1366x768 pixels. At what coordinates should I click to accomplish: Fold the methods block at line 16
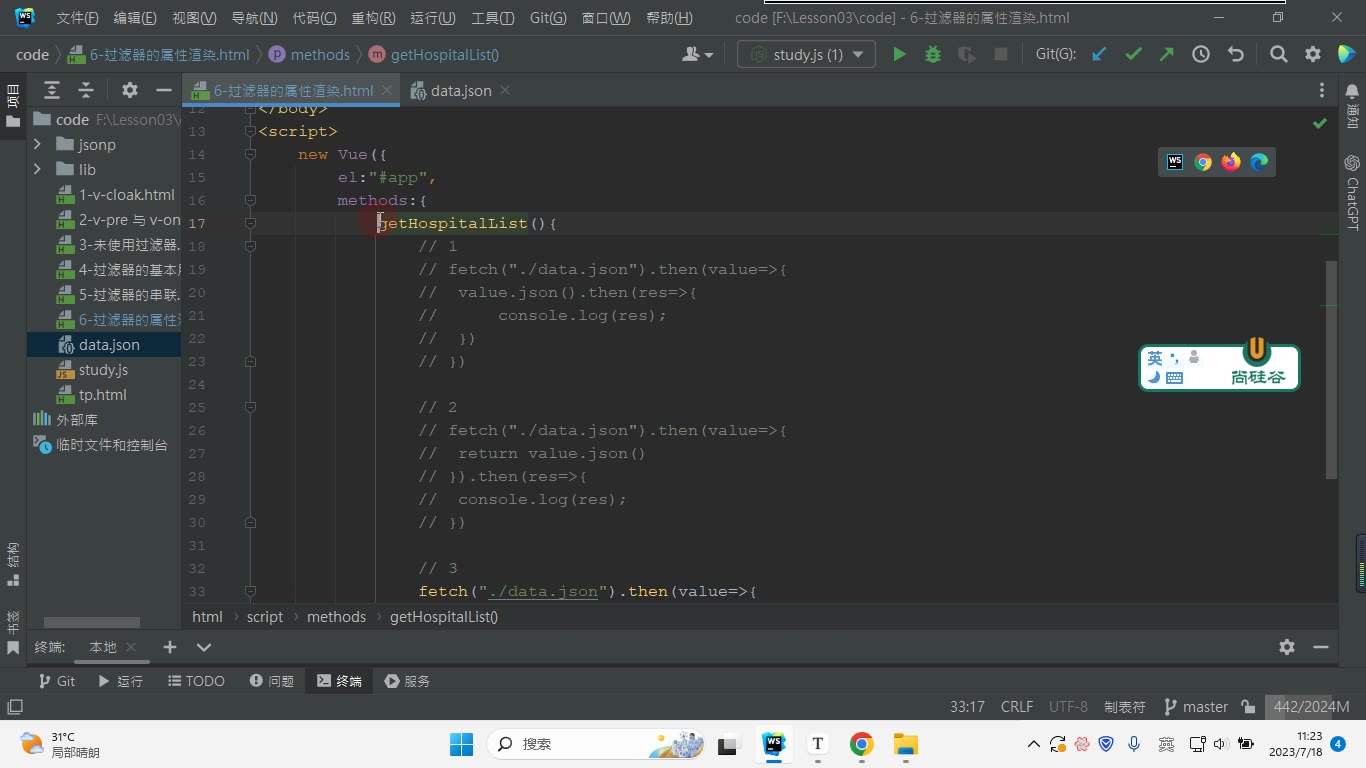click(x=250, y=200)
